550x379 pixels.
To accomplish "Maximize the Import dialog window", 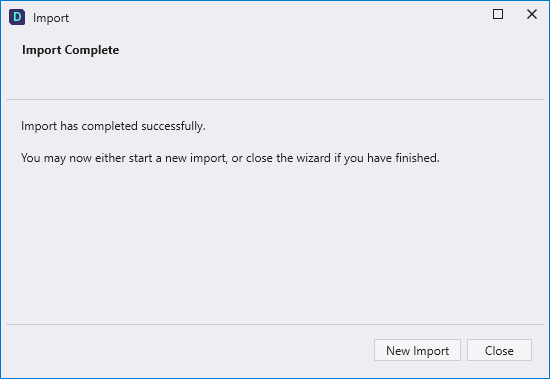I will pos(498,14).
